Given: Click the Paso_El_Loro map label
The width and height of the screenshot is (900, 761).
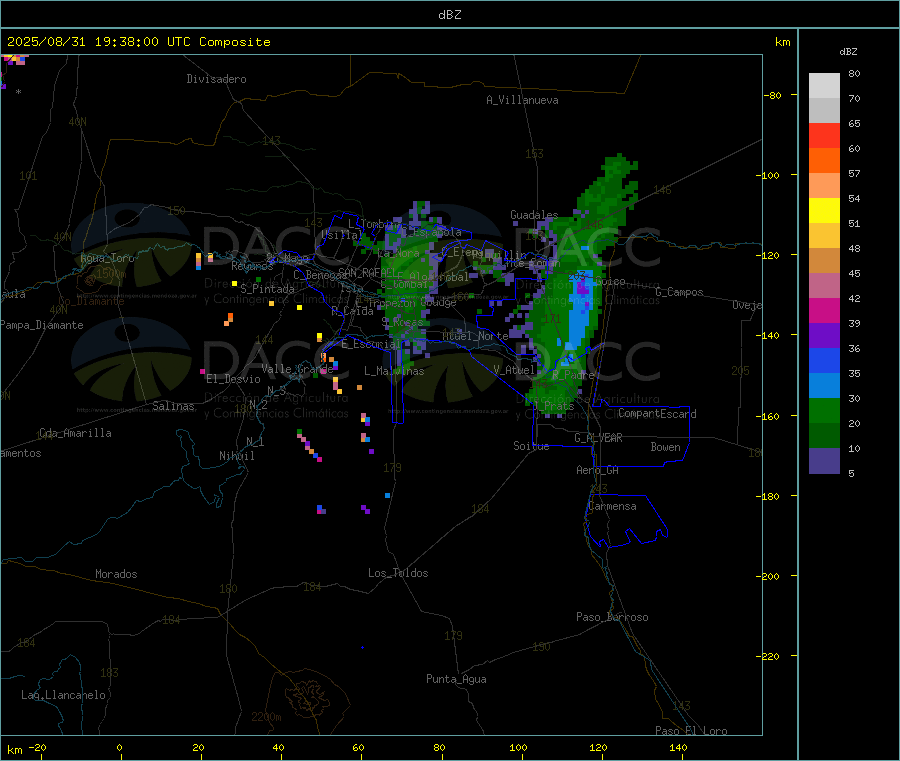Looking at the screenshot, I should [x=692, y=731].
